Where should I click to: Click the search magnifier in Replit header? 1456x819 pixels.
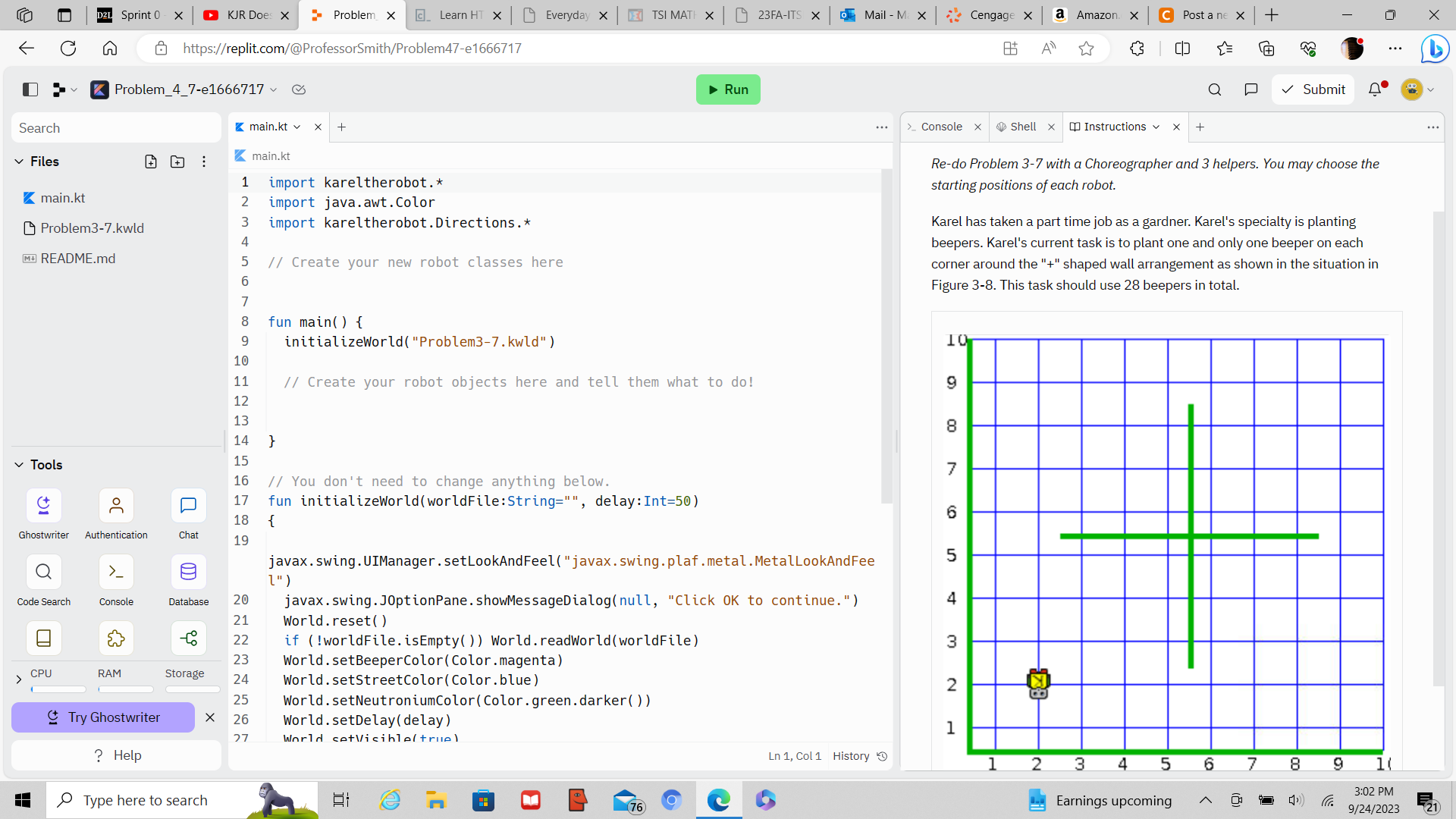pyautogui.click(x=1215, y=89)
